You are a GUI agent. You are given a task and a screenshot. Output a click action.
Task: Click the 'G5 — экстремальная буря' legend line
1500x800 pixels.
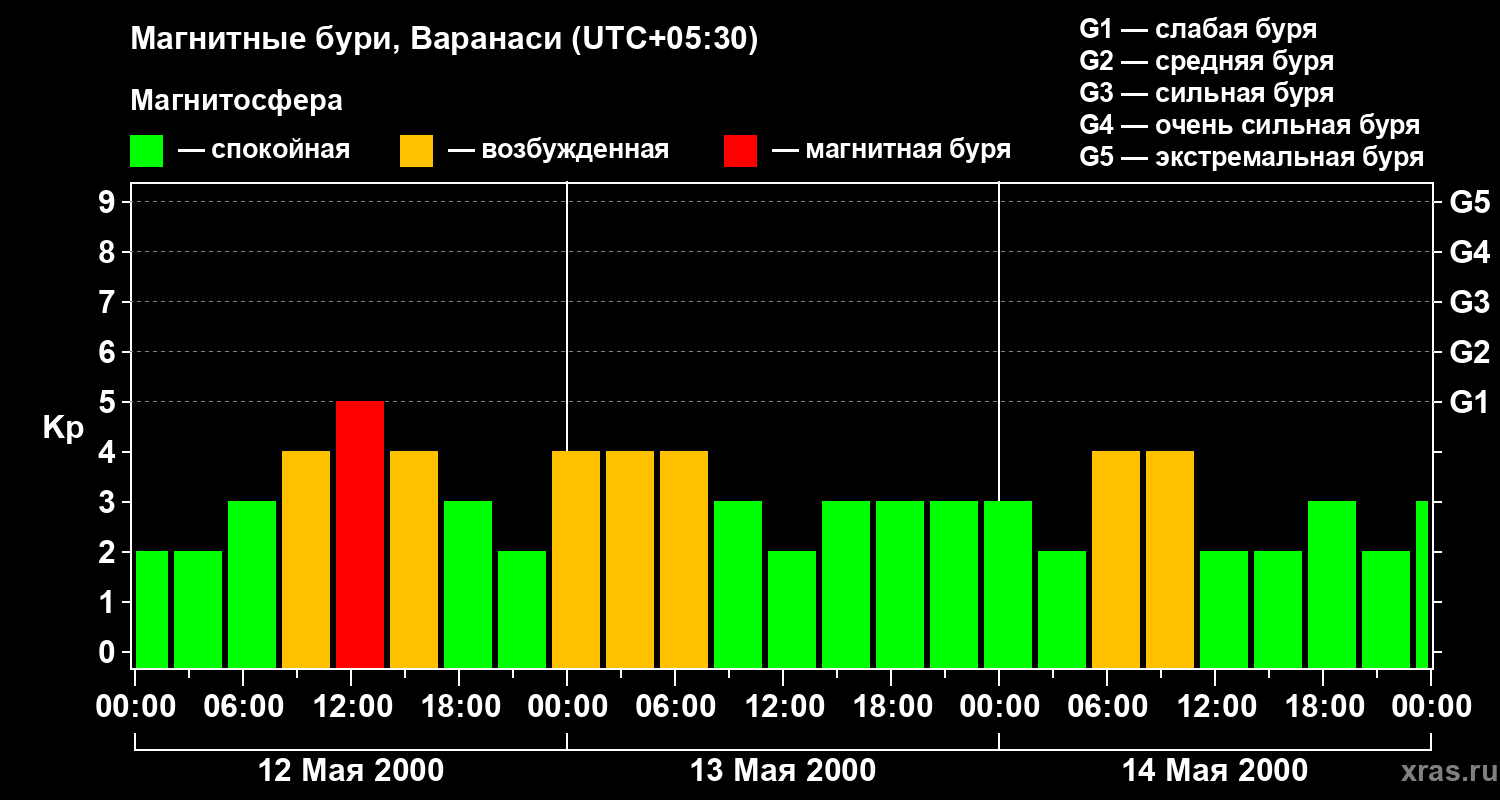point(1251,157)
